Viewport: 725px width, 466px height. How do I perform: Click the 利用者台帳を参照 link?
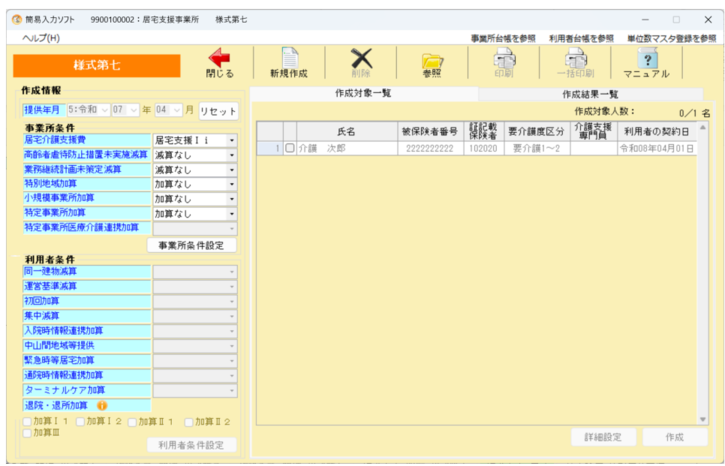pos(581,38)
